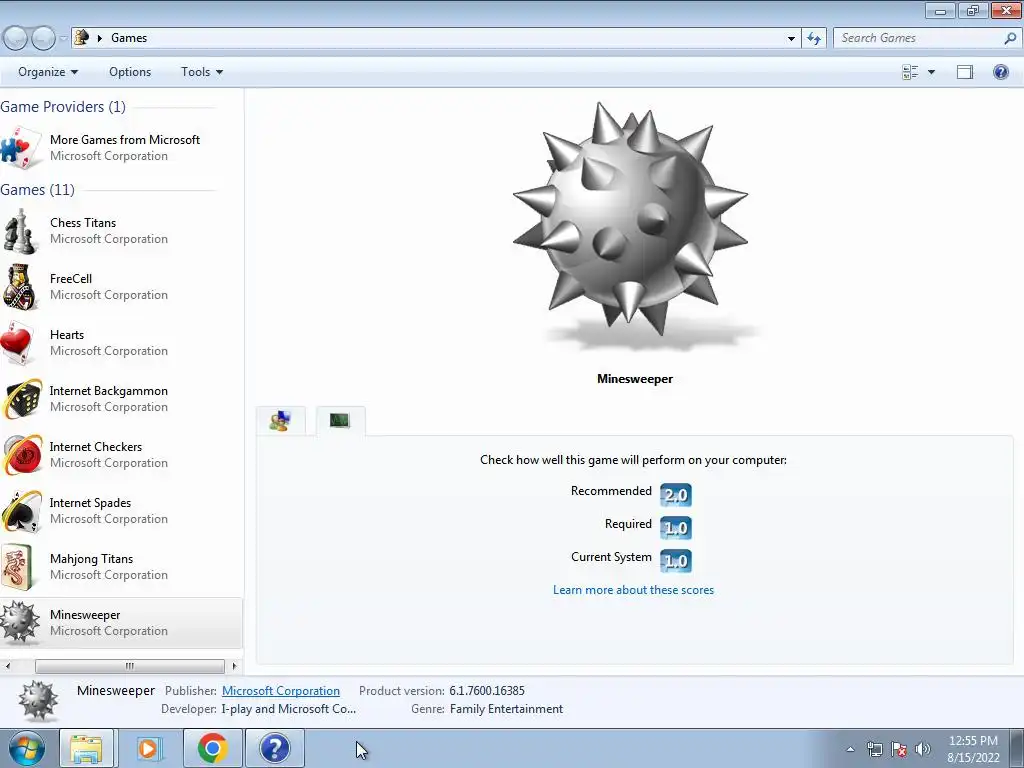The width and height of the screenshot is (1024, 768).
Task: Open Learn more about these scores link
Action: 633,590
